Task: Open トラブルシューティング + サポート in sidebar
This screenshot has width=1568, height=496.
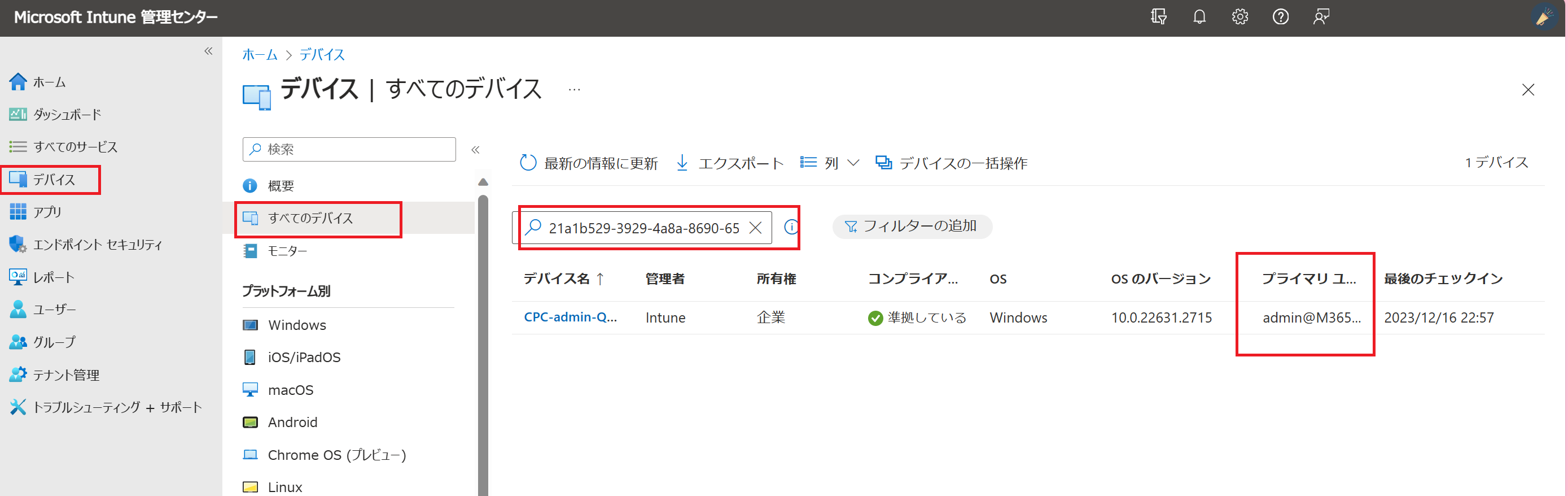Action: [106, 407]
